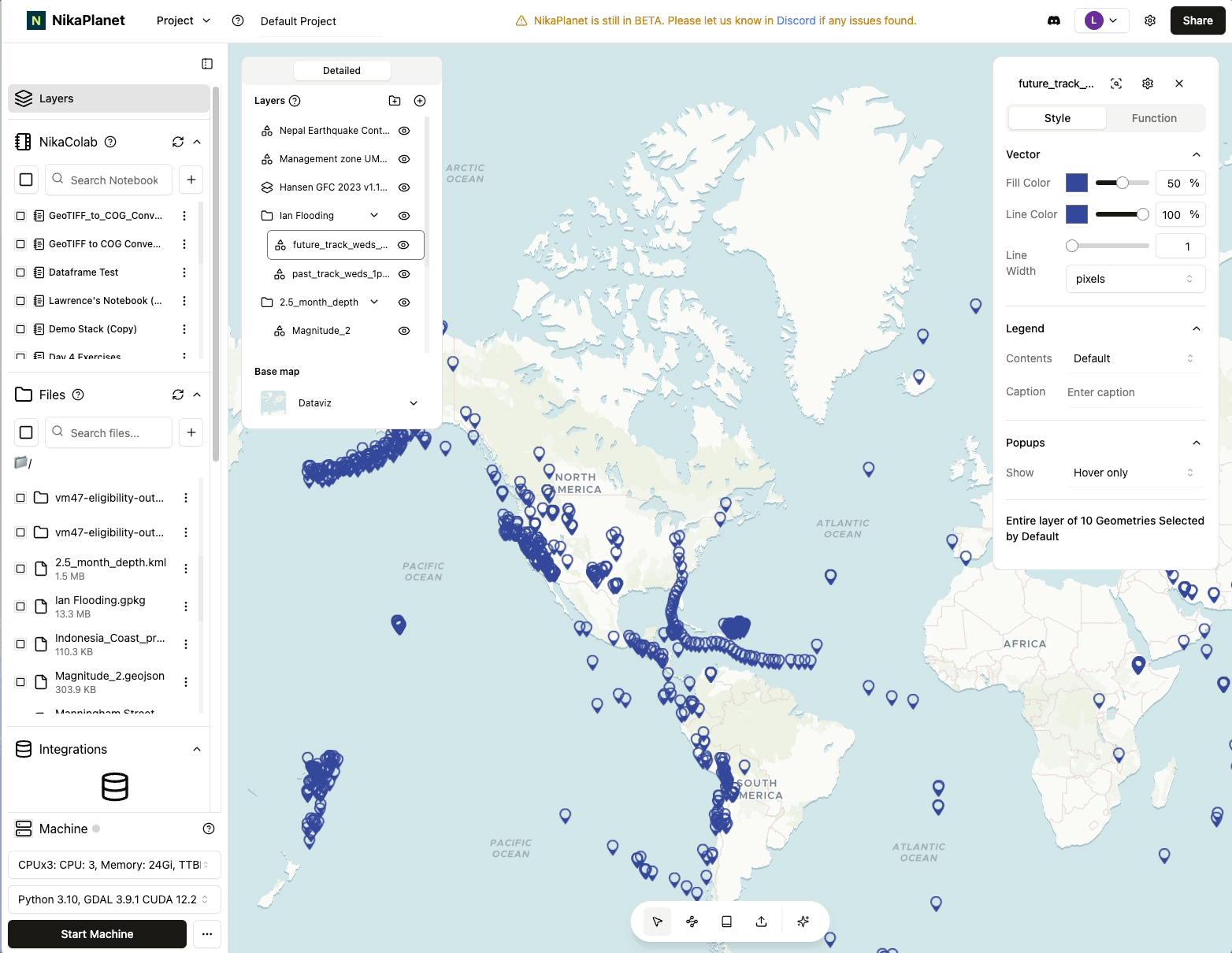Collapse the left sidebar panel icon
This screenshot has width=1232, height=953.
point(207,64)
